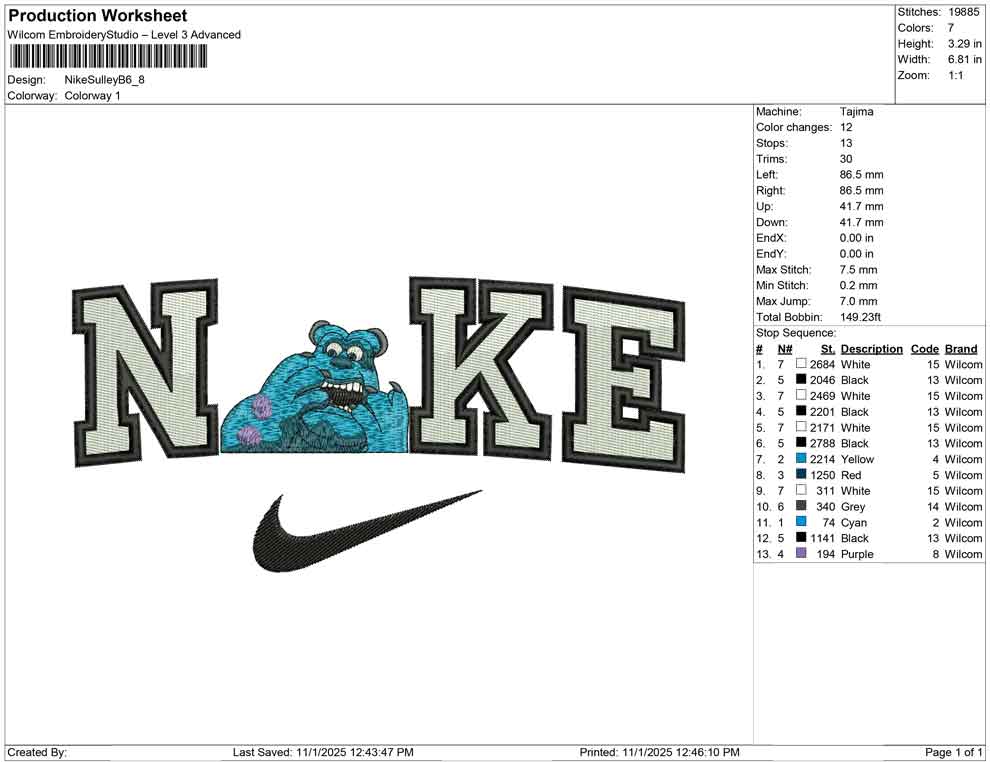Click the Yellow thread swatch in row 7
The width and height of the screenshot is (990, 762).
coord(801,459)
